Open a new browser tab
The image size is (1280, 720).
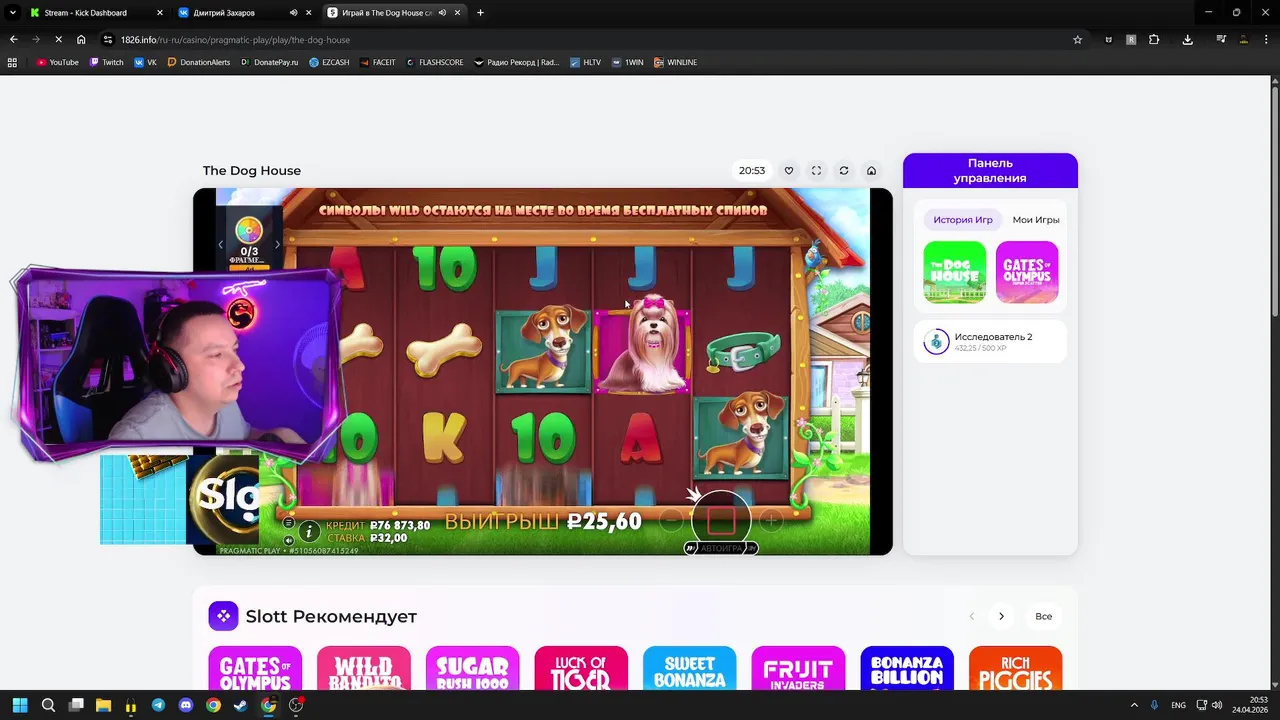click(x=480, y=13)
